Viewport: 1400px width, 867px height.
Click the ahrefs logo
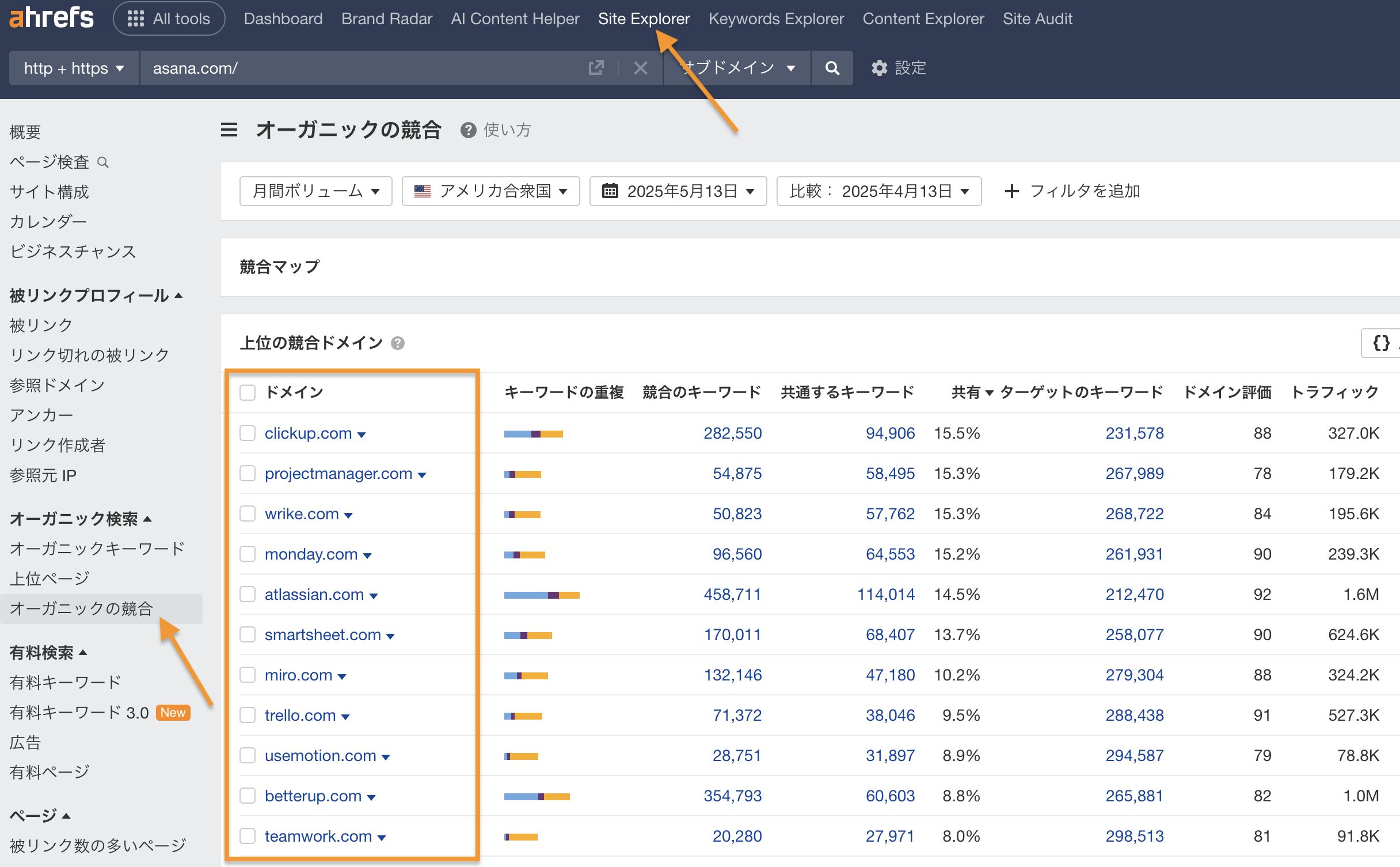(52, 17)
